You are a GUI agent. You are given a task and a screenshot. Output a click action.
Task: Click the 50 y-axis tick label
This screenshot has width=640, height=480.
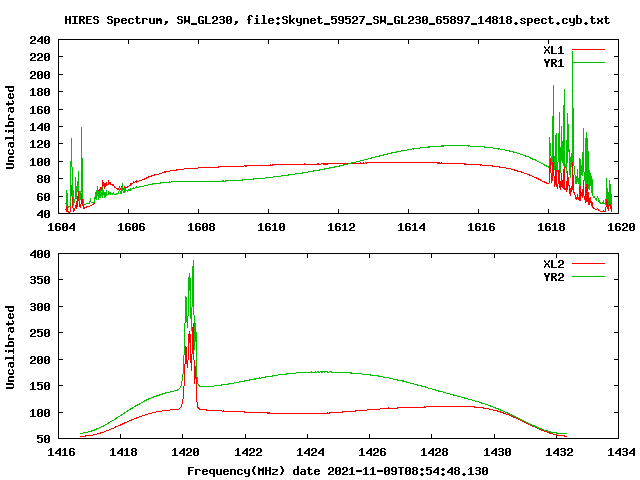point(43,439)
